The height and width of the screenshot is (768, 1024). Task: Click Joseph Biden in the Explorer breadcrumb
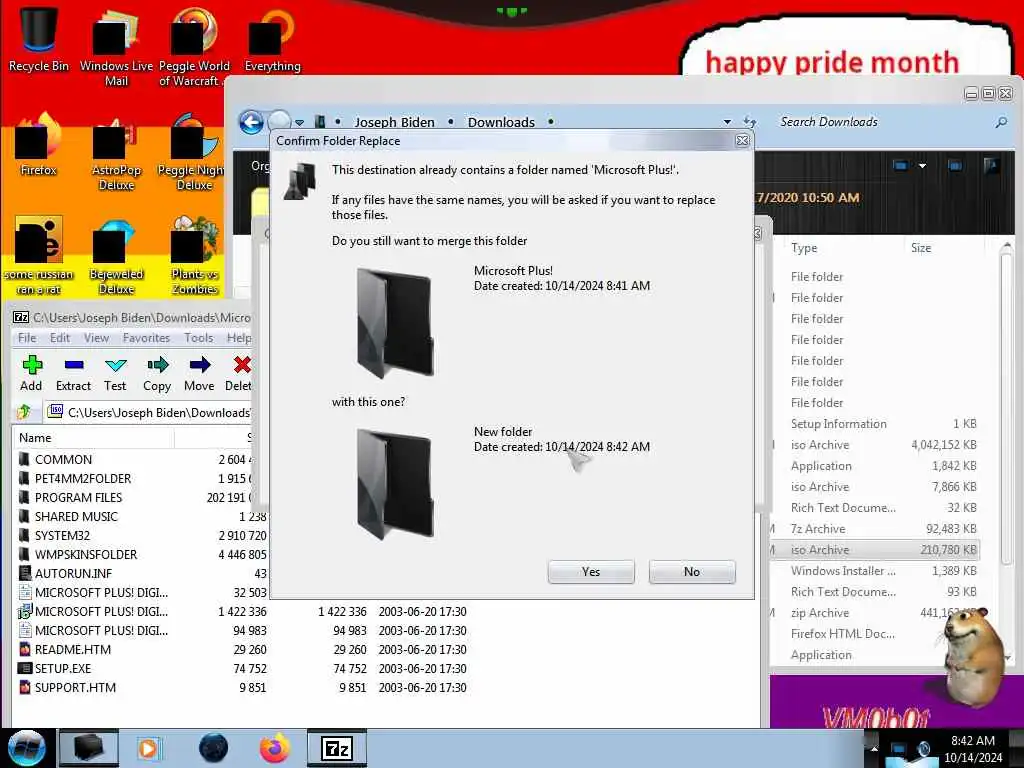394,122
